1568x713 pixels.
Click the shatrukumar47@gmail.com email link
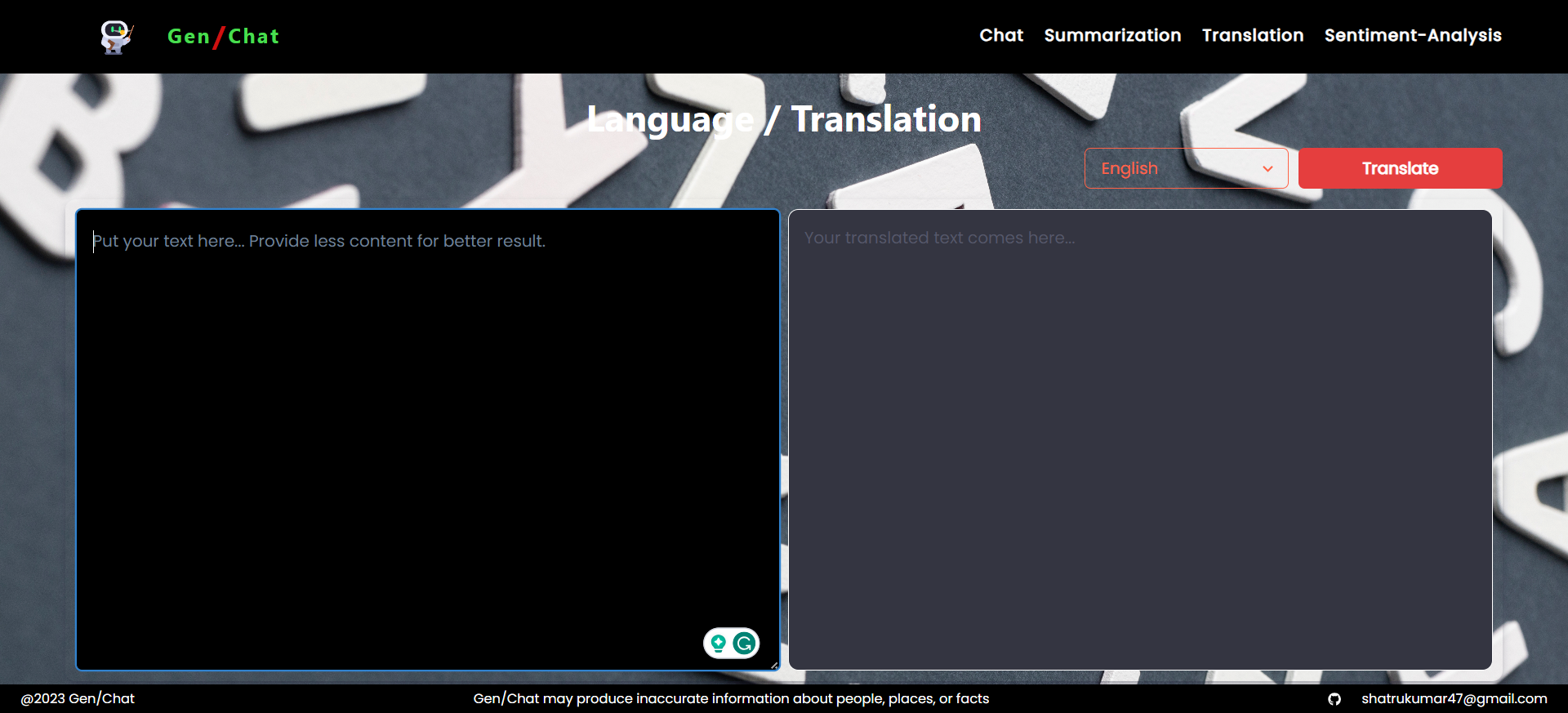pos(1454,699)
